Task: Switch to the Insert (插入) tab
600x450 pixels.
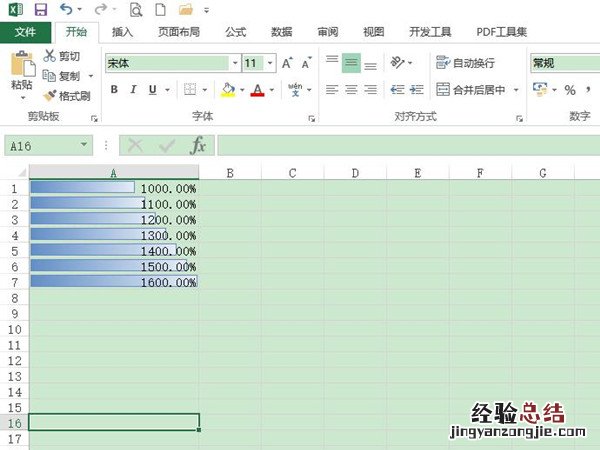Action: click(x=123, y=32)
